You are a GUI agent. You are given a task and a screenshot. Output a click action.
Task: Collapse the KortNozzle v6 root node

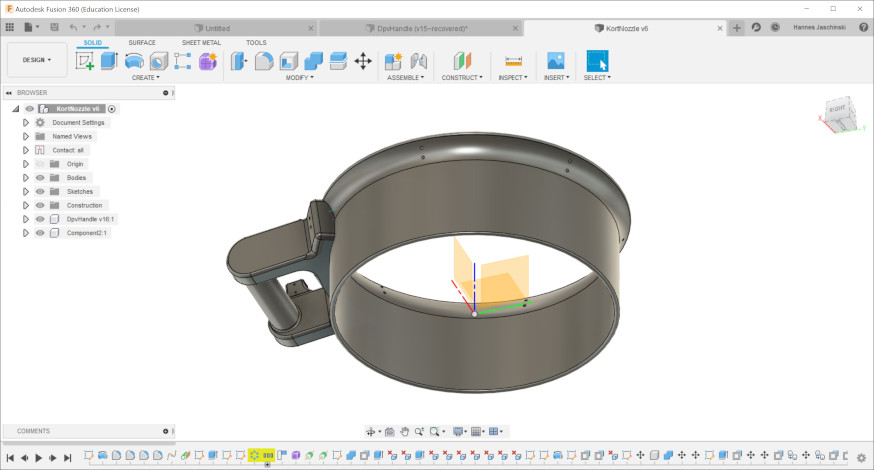coord(16,109)
